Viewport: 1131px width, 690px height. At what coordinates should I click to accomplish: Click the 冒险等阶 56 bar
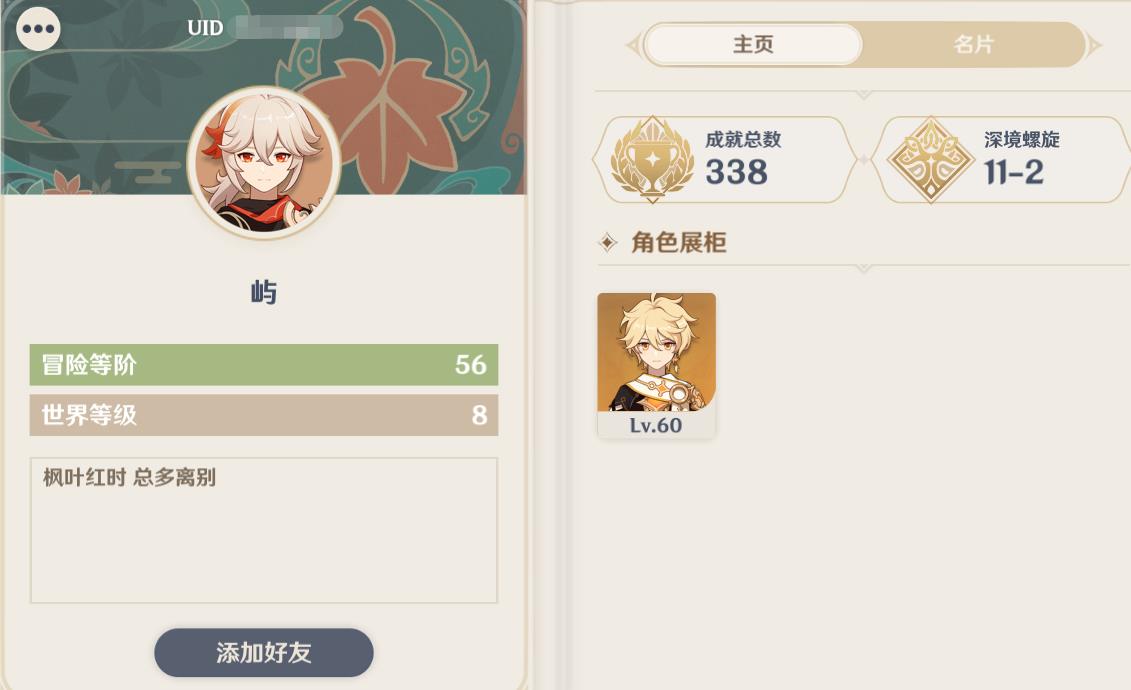[x=264, y=365]
